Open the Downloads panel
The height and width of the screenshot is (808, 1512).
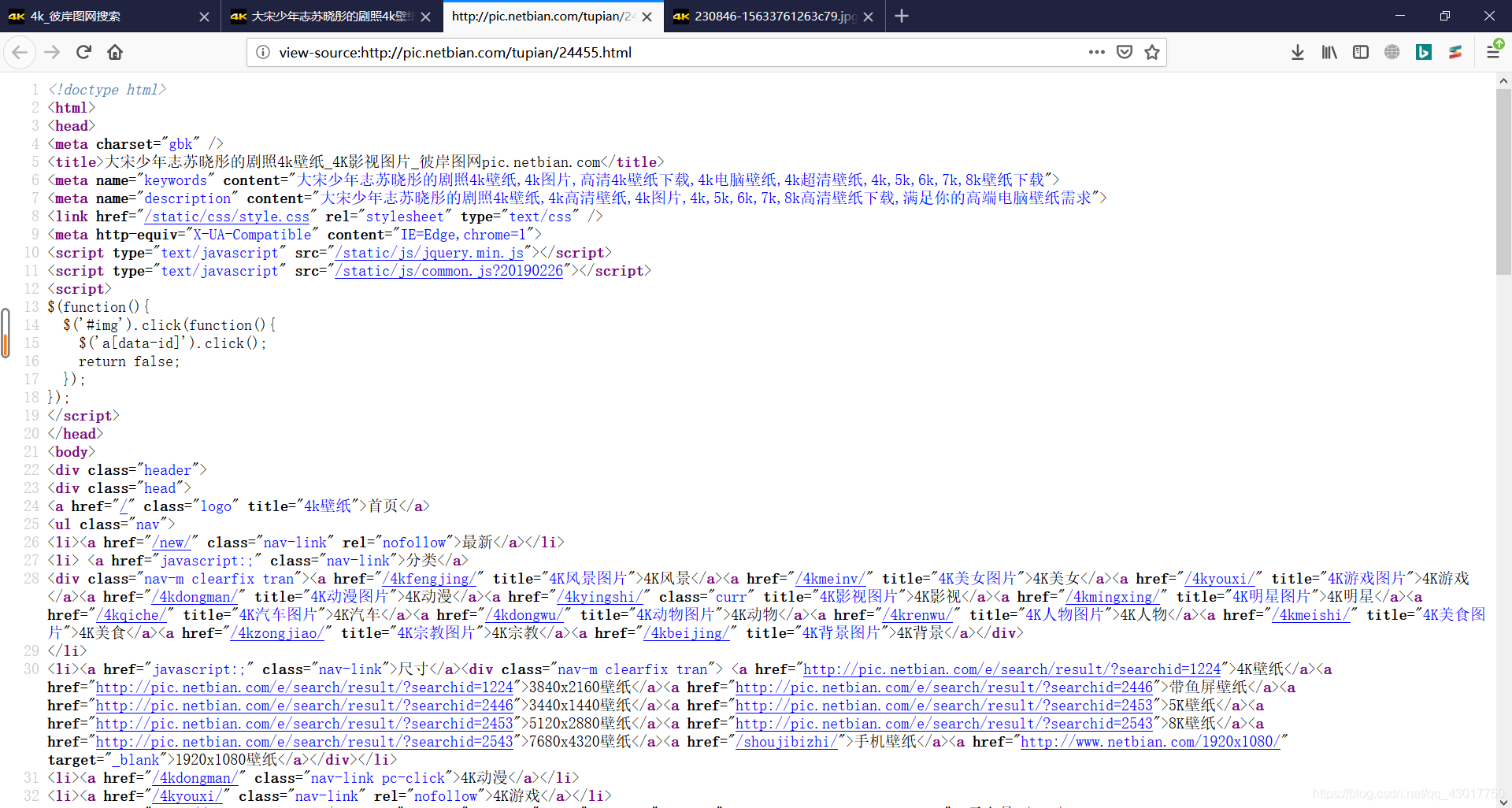tap(1298, 52)
